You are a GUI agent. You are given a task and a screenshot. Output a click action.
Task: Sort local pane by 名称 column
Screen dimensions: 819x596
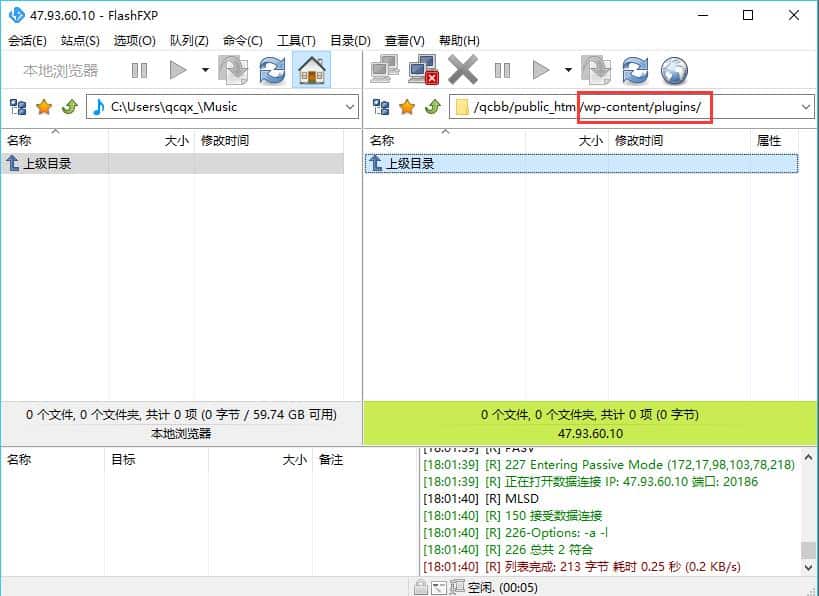point(55,141)
